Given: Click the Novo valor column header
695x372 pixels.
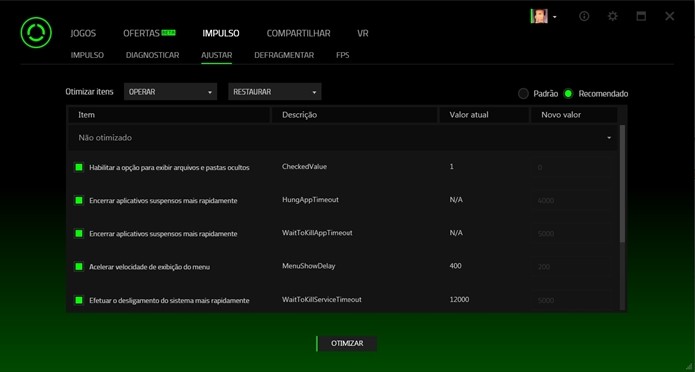Looking at the screenshot, I should [x=574, y=115].
